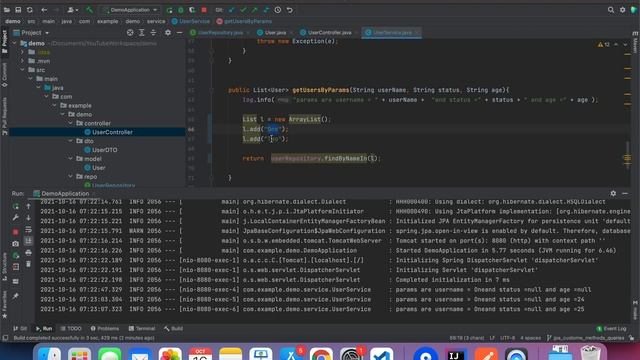Open the Structure side tool window
Image resolution: width=640 pixels, height=360 pixels.
click(4, 267)
